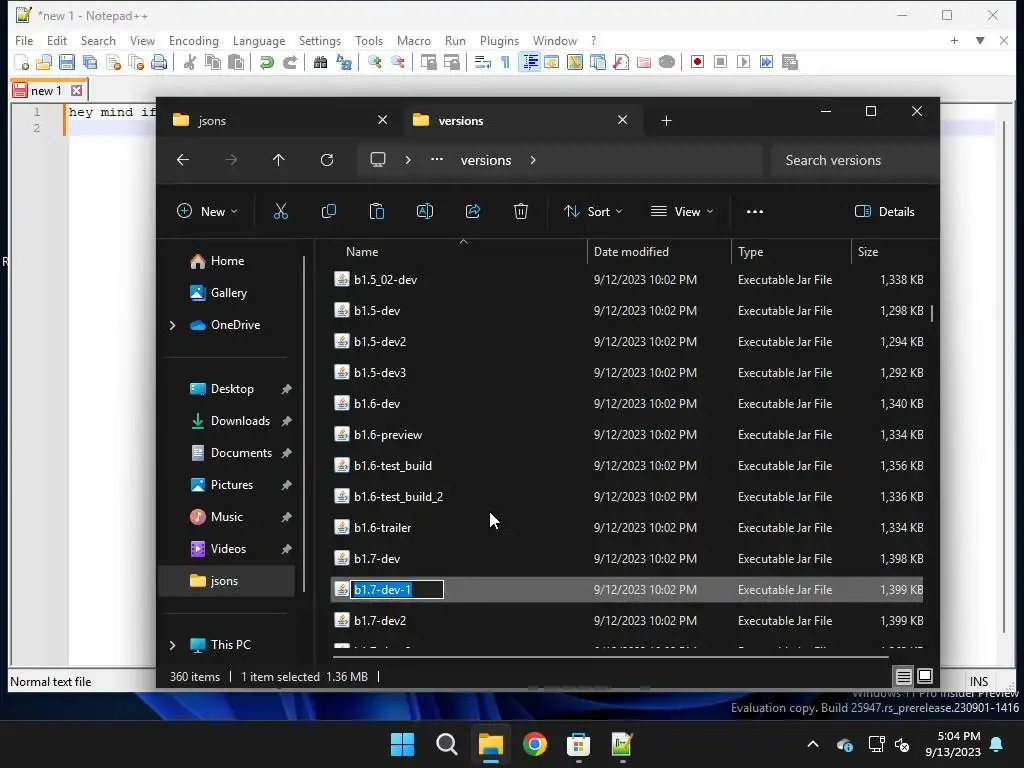1024x768 pixels.
Task: Sort by the Type column header
Action: tap(791, 252)
